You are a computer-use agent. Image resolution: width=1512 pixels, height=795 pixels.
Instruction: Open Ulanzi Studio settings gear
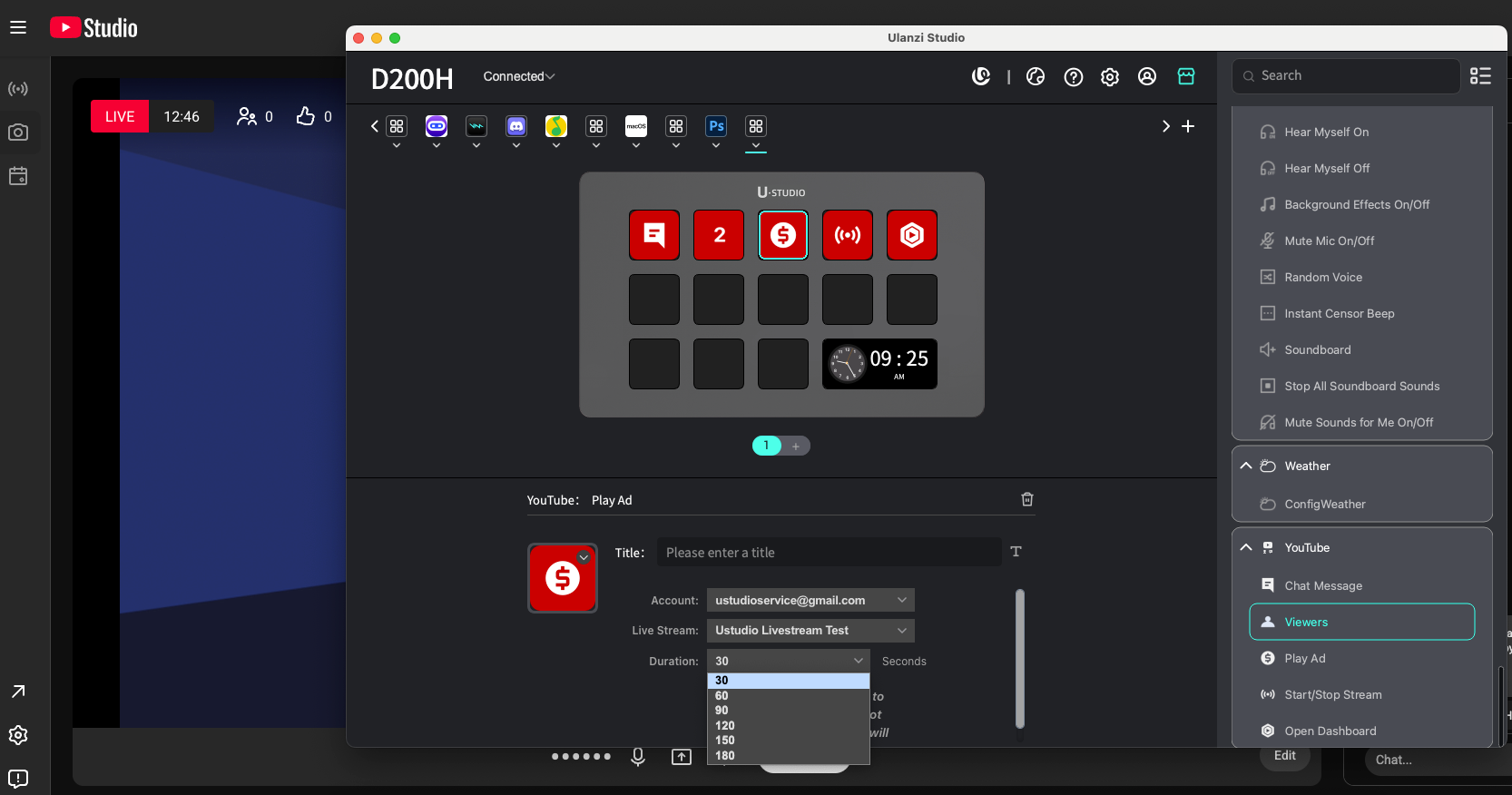pyautogui.click(x=1109, y=77)
